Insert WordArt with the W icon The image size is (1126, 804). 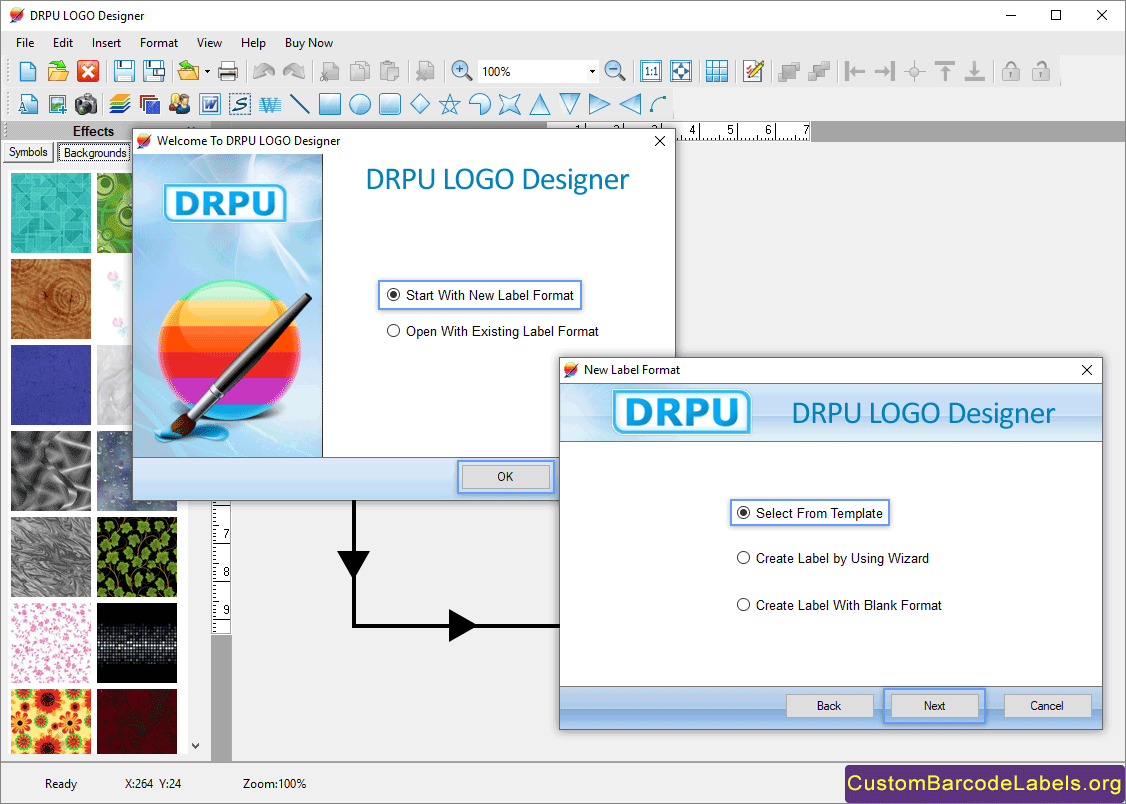210,105
